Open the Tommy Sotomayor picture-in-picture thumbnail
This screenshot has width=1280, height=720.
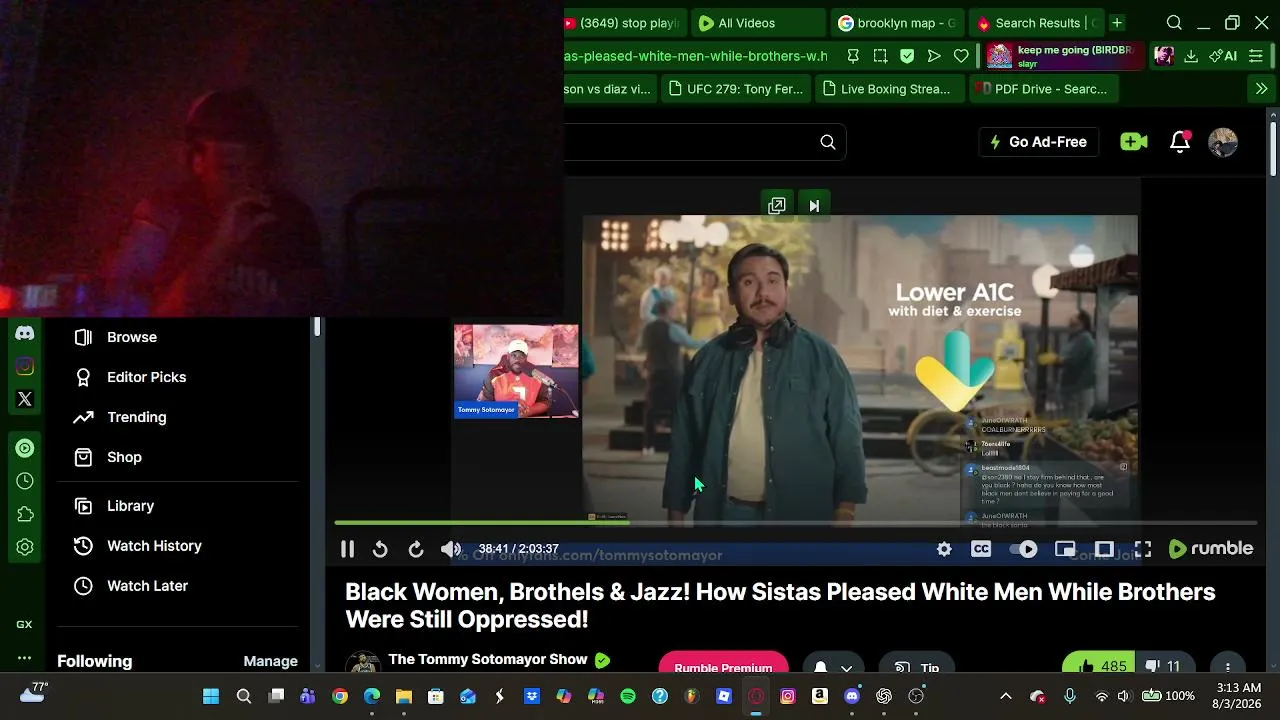pyautogui.click(x=516, y=371)
